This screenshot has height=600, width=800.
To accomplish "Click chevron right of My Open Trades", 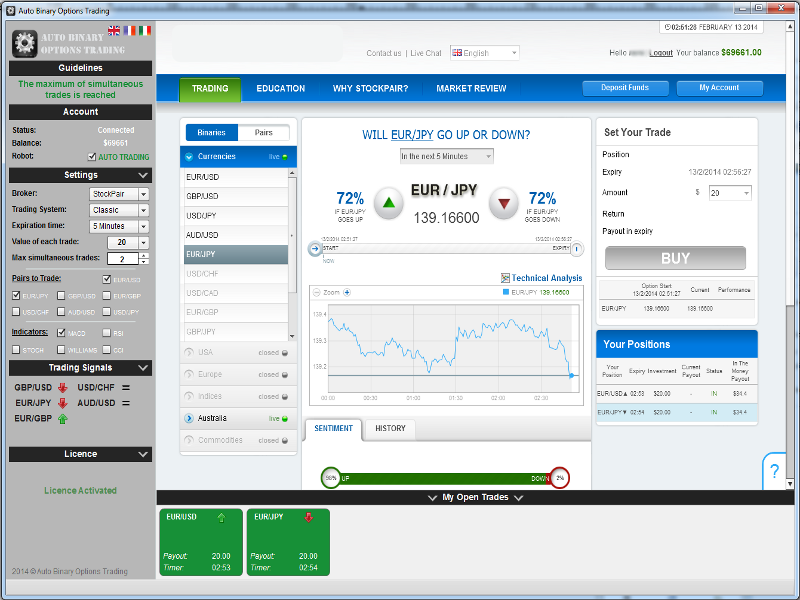I will point(519,497).
